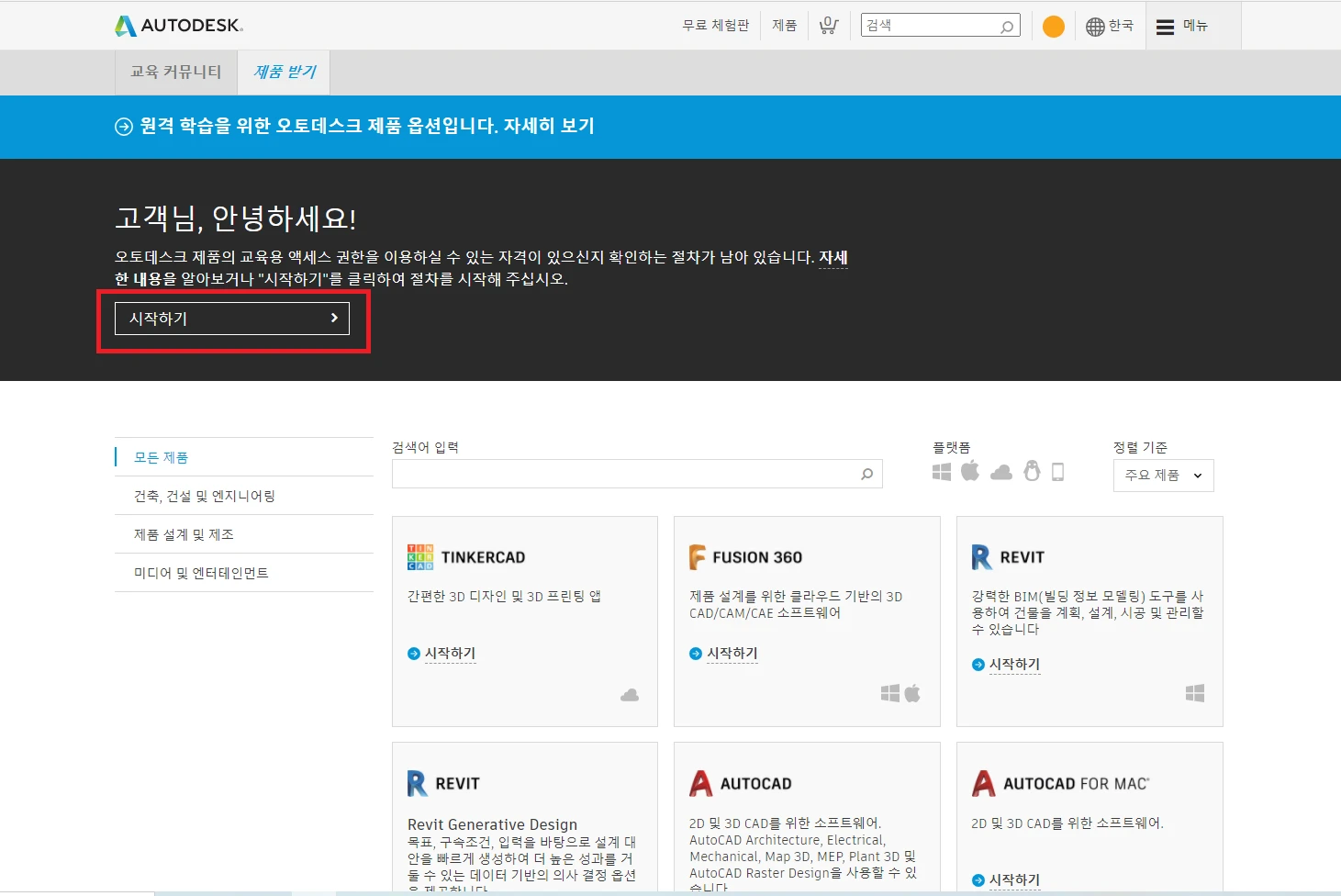Switch to the 제품 받기 tab
1341x896 pixels.
click(285, 72)
